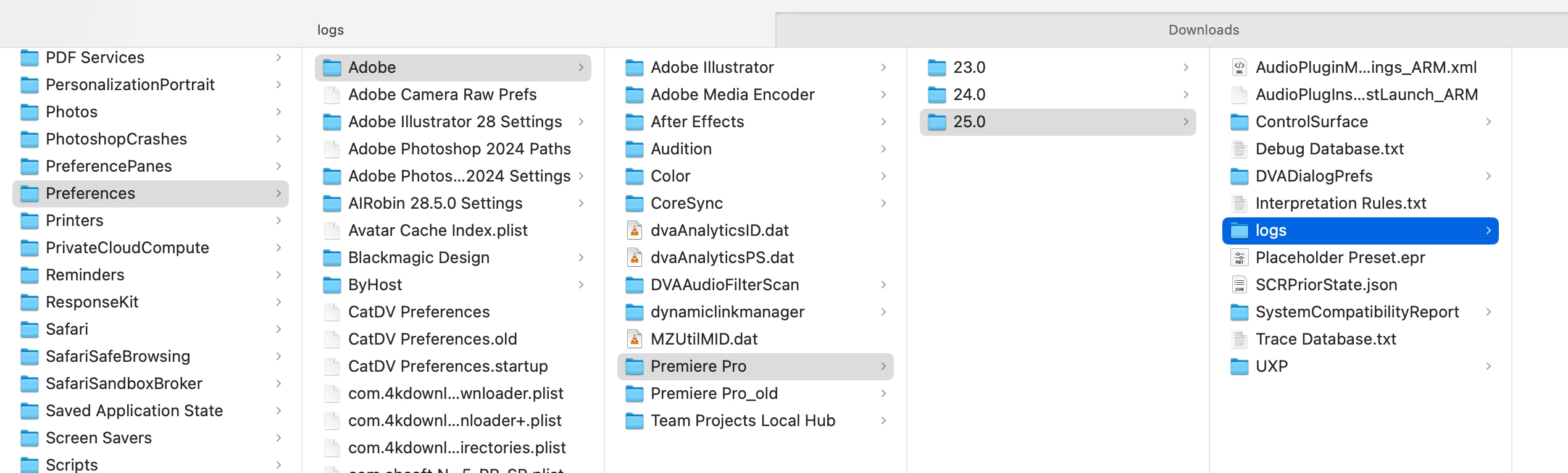Screen dimensions: 1568x473
Task: Select the DVAAudioFilterScan folder
Action: [x=756, y=285]
